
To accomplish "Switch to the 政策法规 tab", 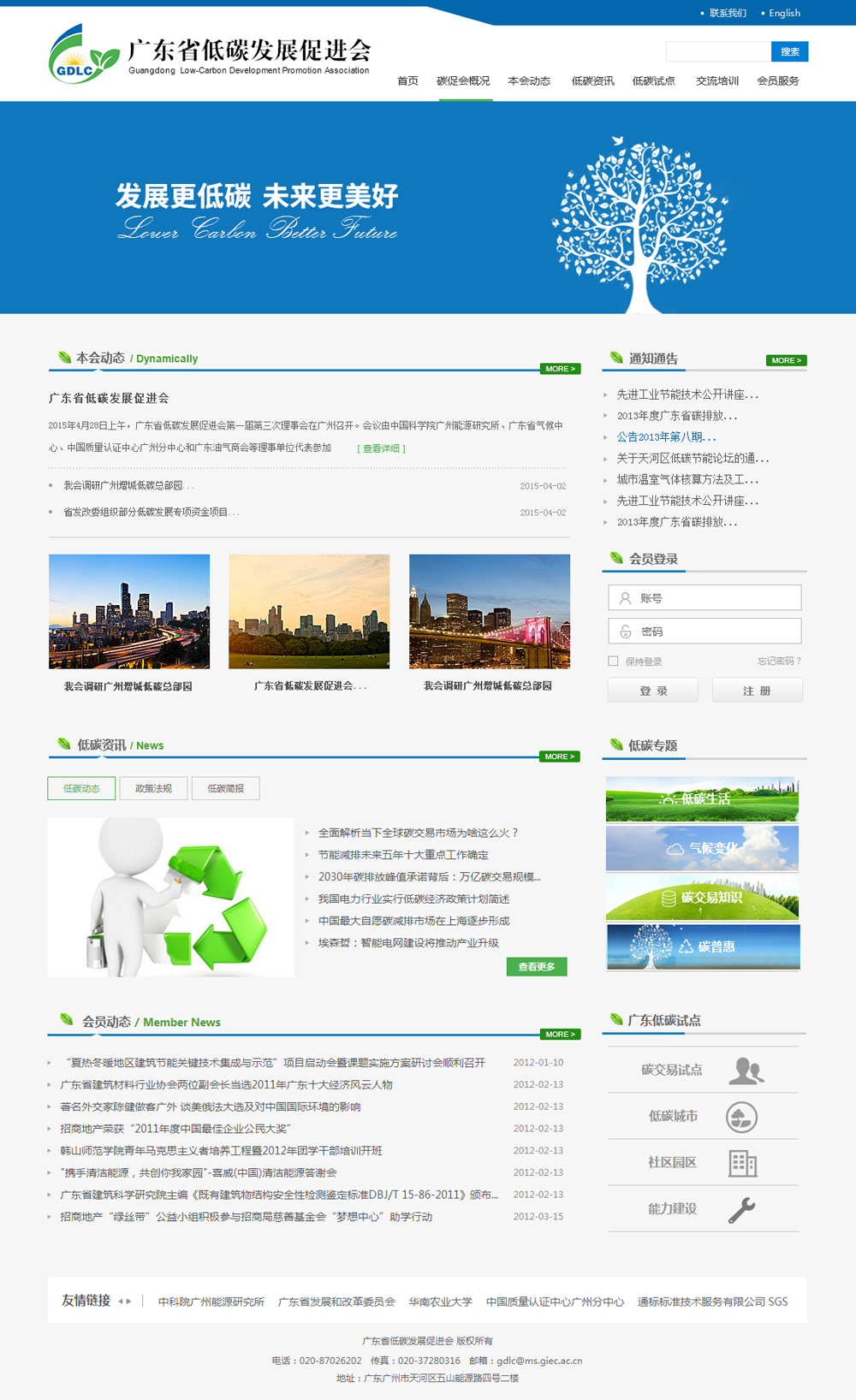I will pyautogui.click(x=153, y=788).
